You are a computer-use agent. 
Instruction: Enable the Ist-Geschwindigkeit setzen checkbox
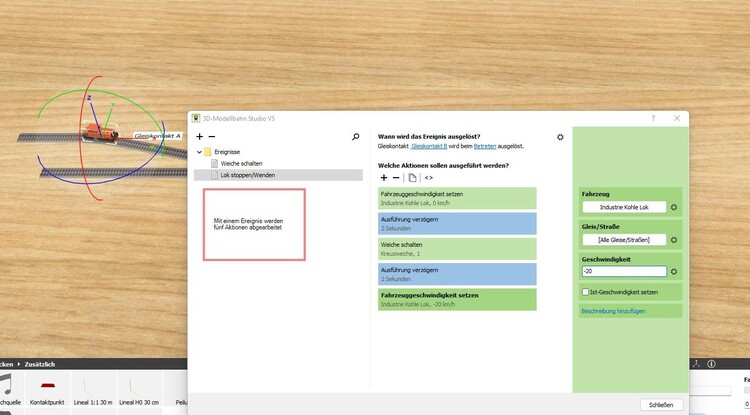click(x=585, y=292)
